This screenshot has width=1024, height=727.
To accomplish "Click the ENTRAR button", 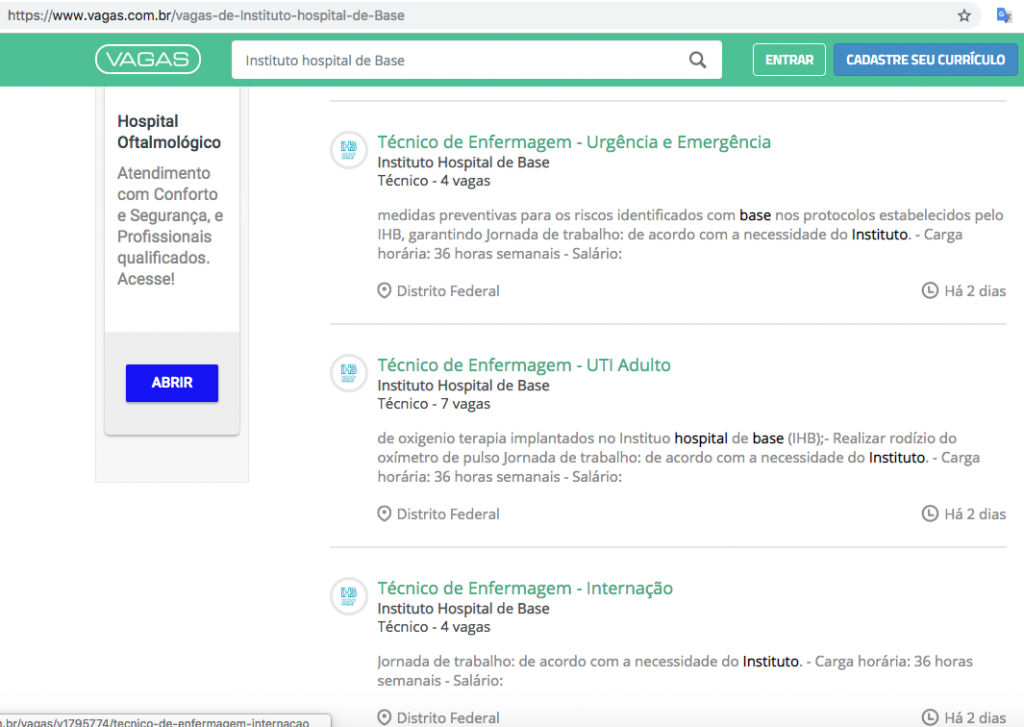I will (x=789, y=60).
